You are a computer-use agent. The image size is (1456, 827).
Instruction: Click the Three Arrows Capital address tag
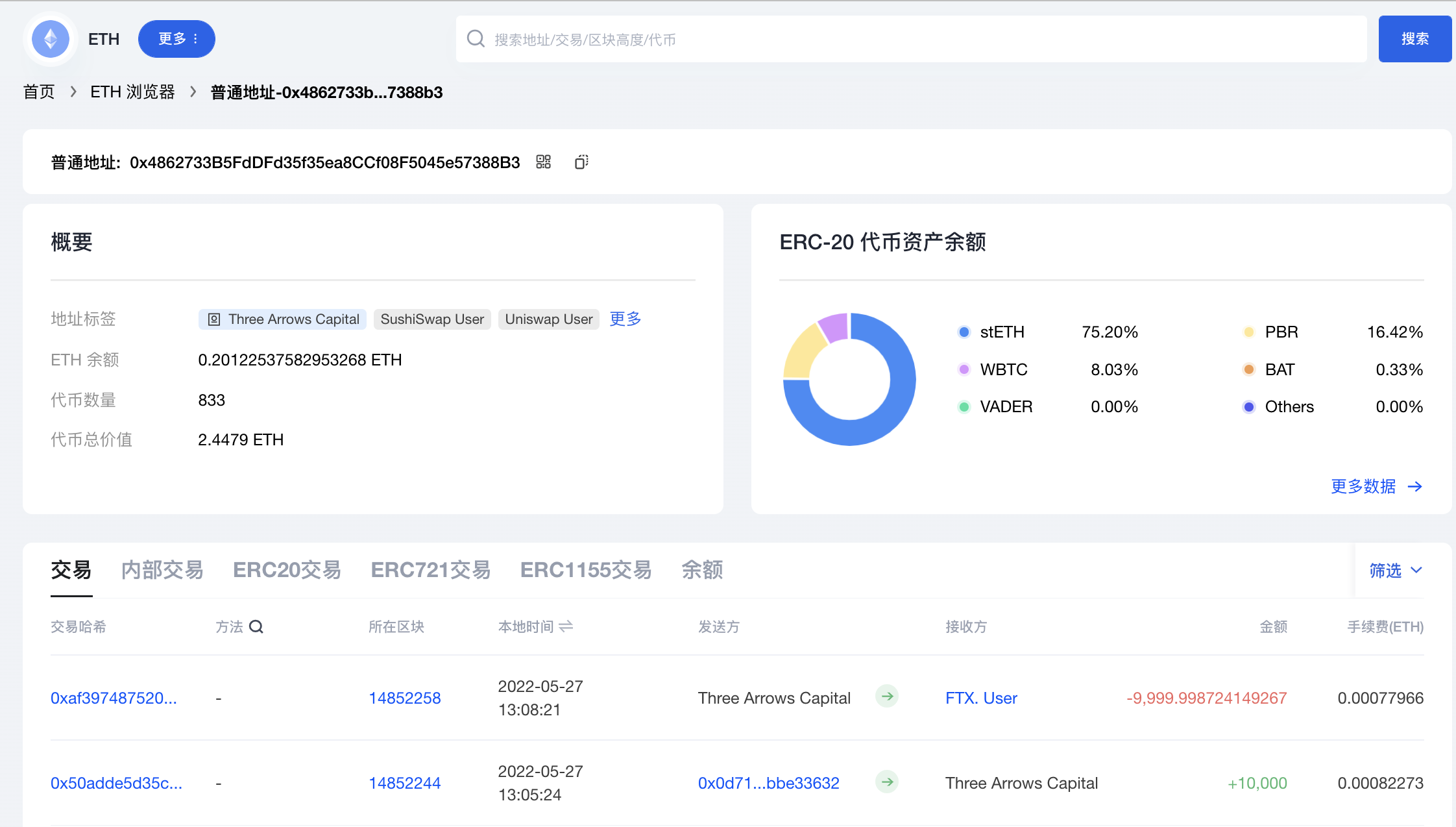(283, 319)
